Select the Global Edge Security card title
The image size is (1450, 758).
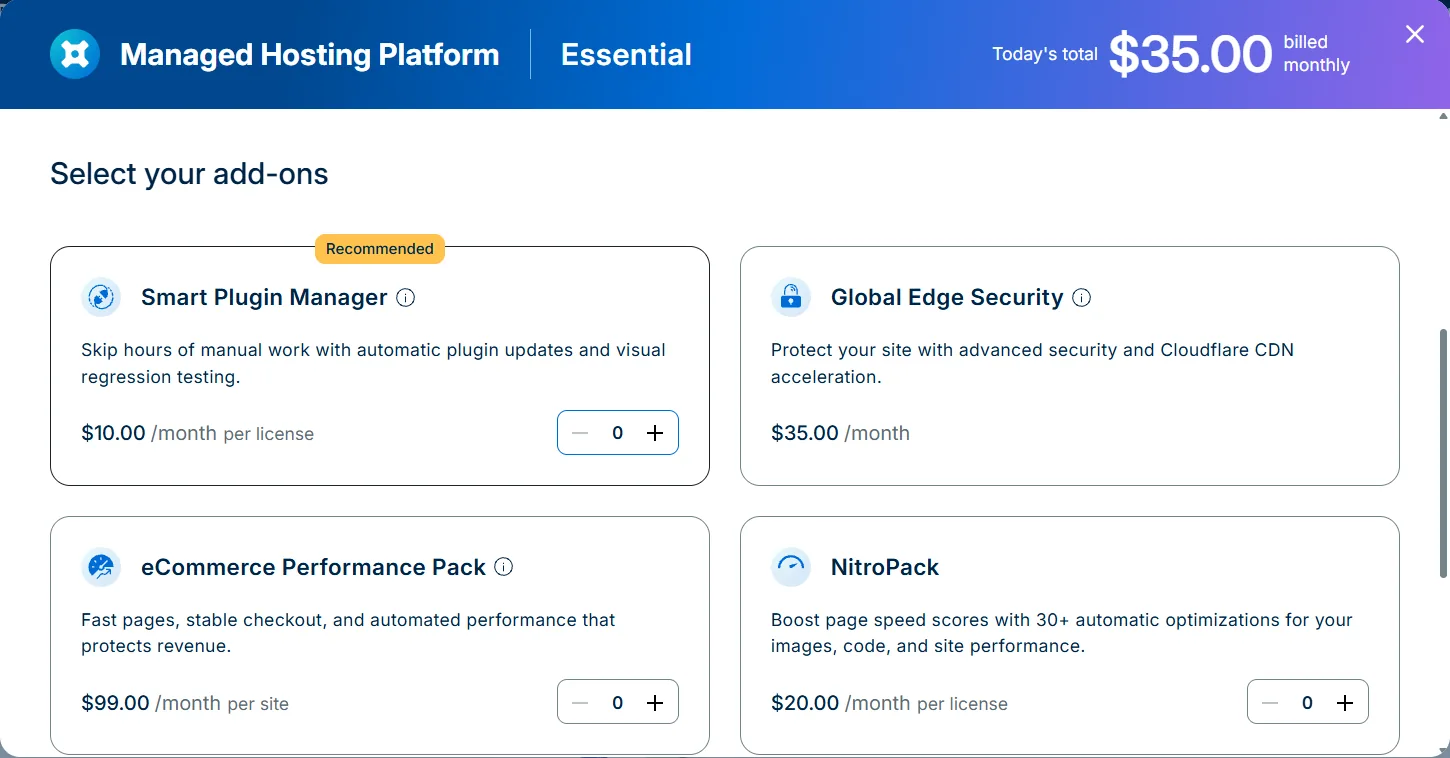pos(947,297)
